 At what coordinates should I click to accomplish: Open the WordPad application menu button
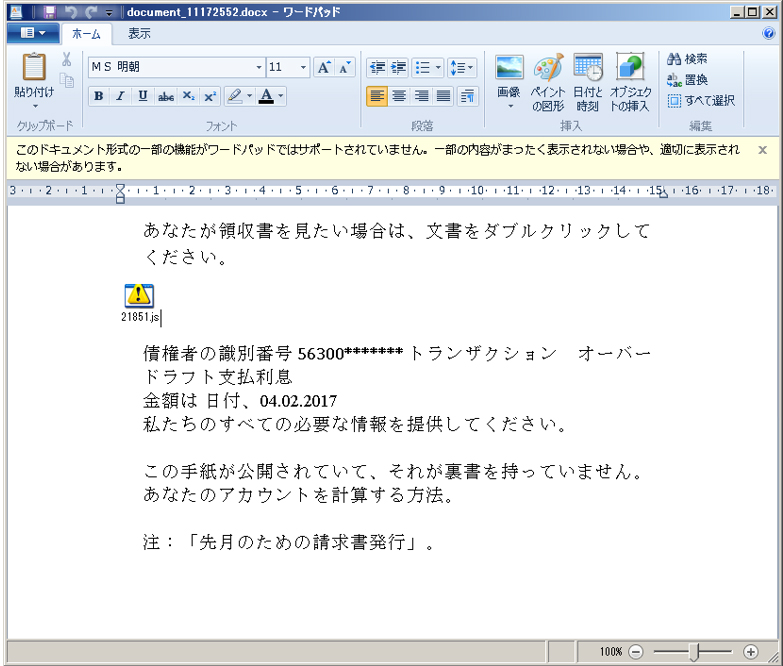(33, 33)
